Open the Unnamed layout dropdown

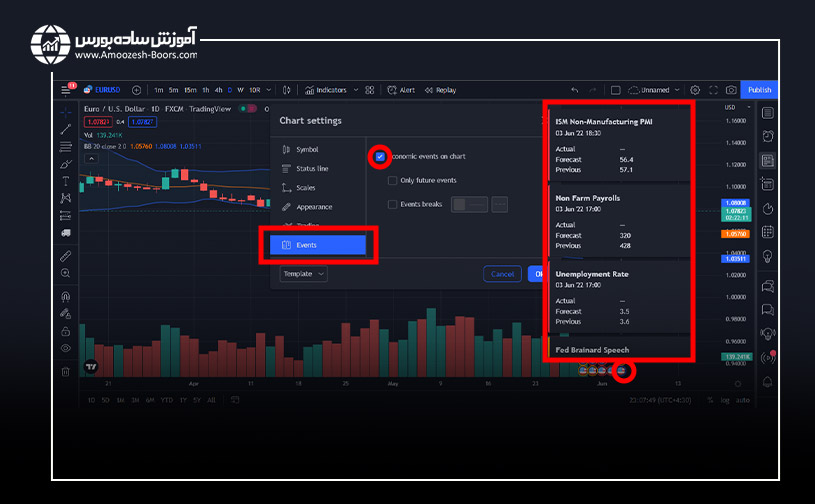[656, 90]
